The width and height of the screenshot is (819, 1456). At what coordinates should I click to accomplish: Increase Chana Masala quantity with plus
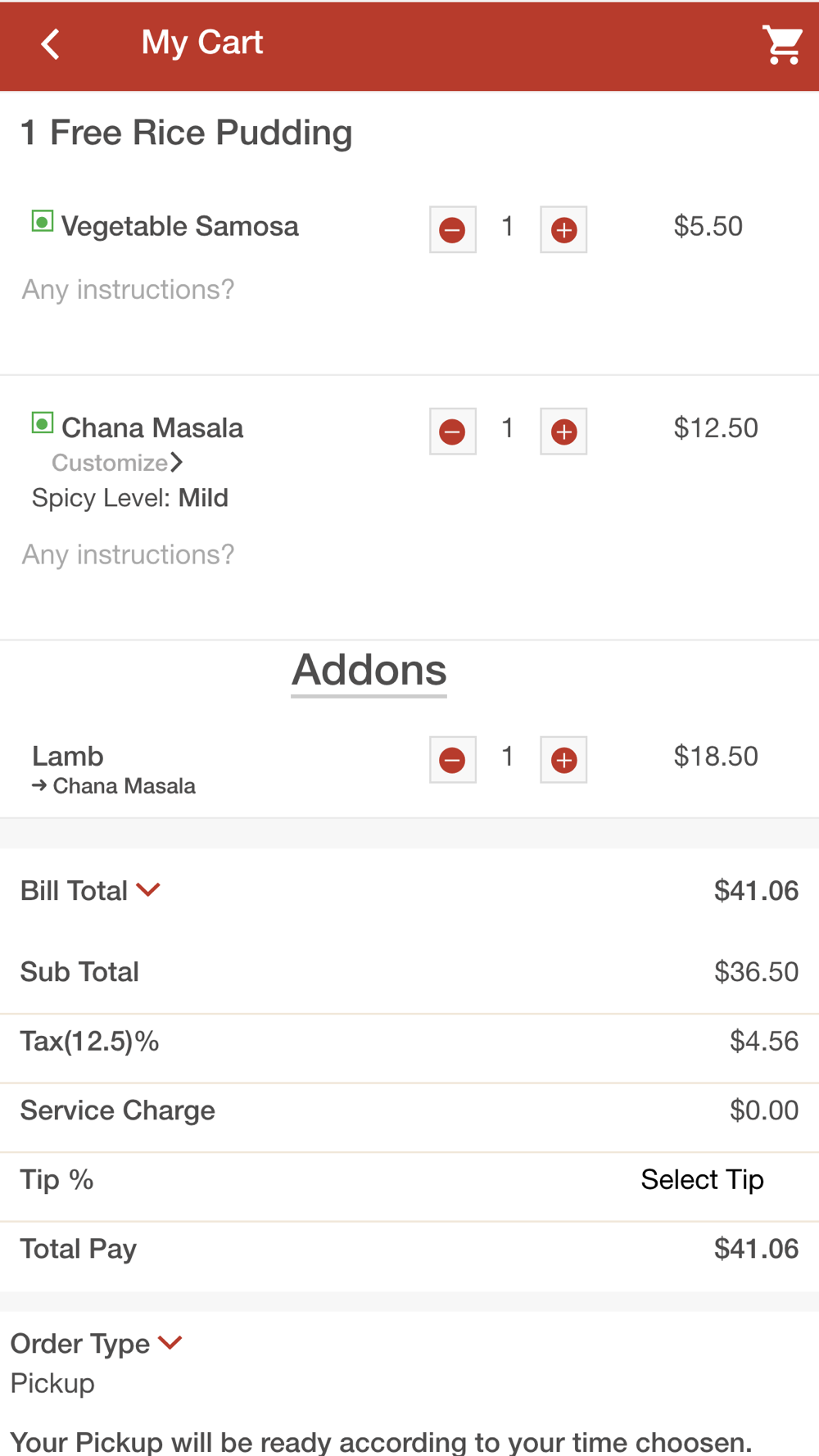tap(563, 431)
